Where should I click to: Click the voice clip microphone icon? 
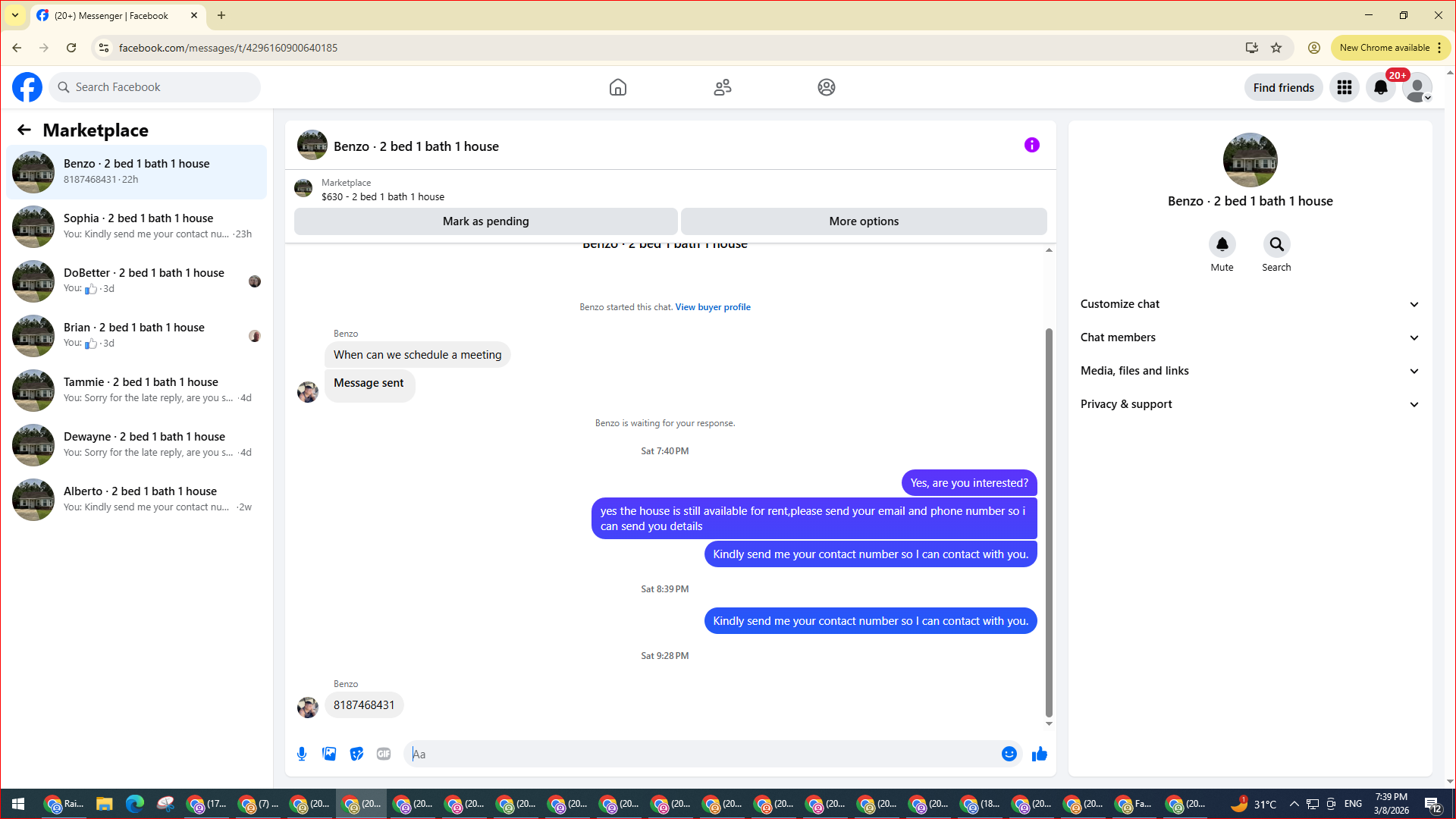point(302,754)
